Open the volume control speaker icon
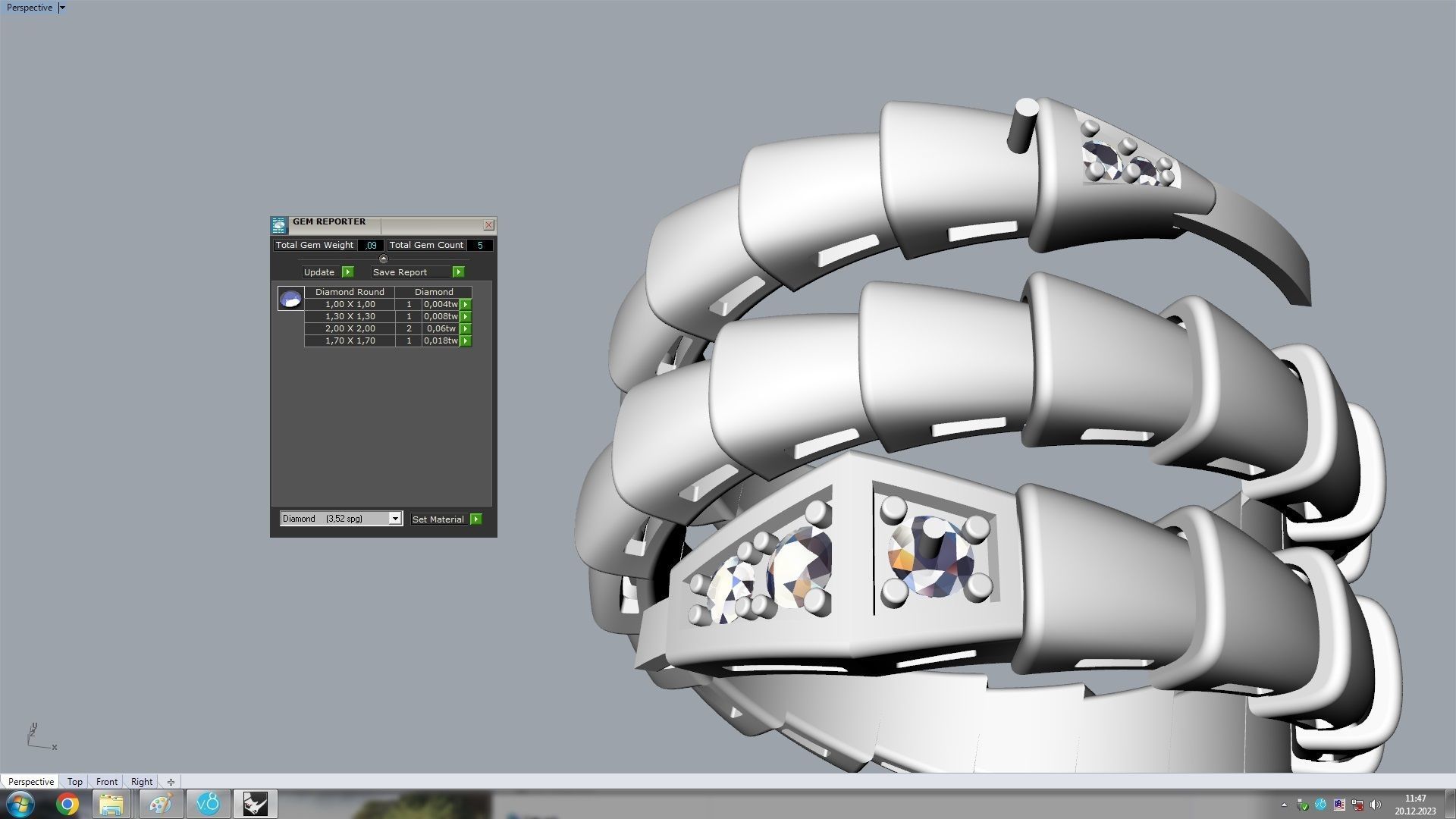The height and width of the screenshot is (819, 1456). click(x=1376, y=805)
